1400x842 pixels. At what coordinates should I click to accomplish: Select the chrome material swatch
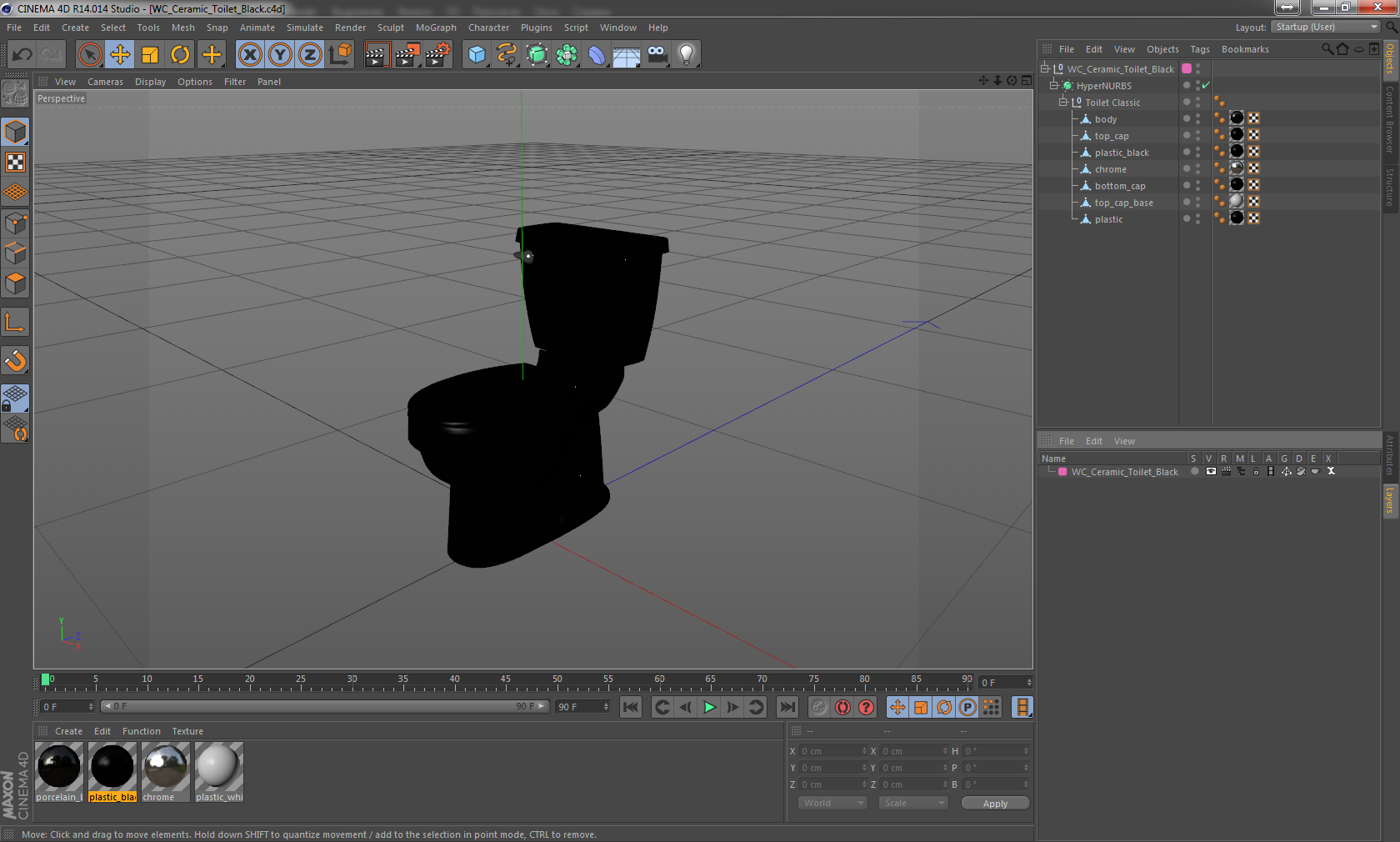click(x=166, y=773)
